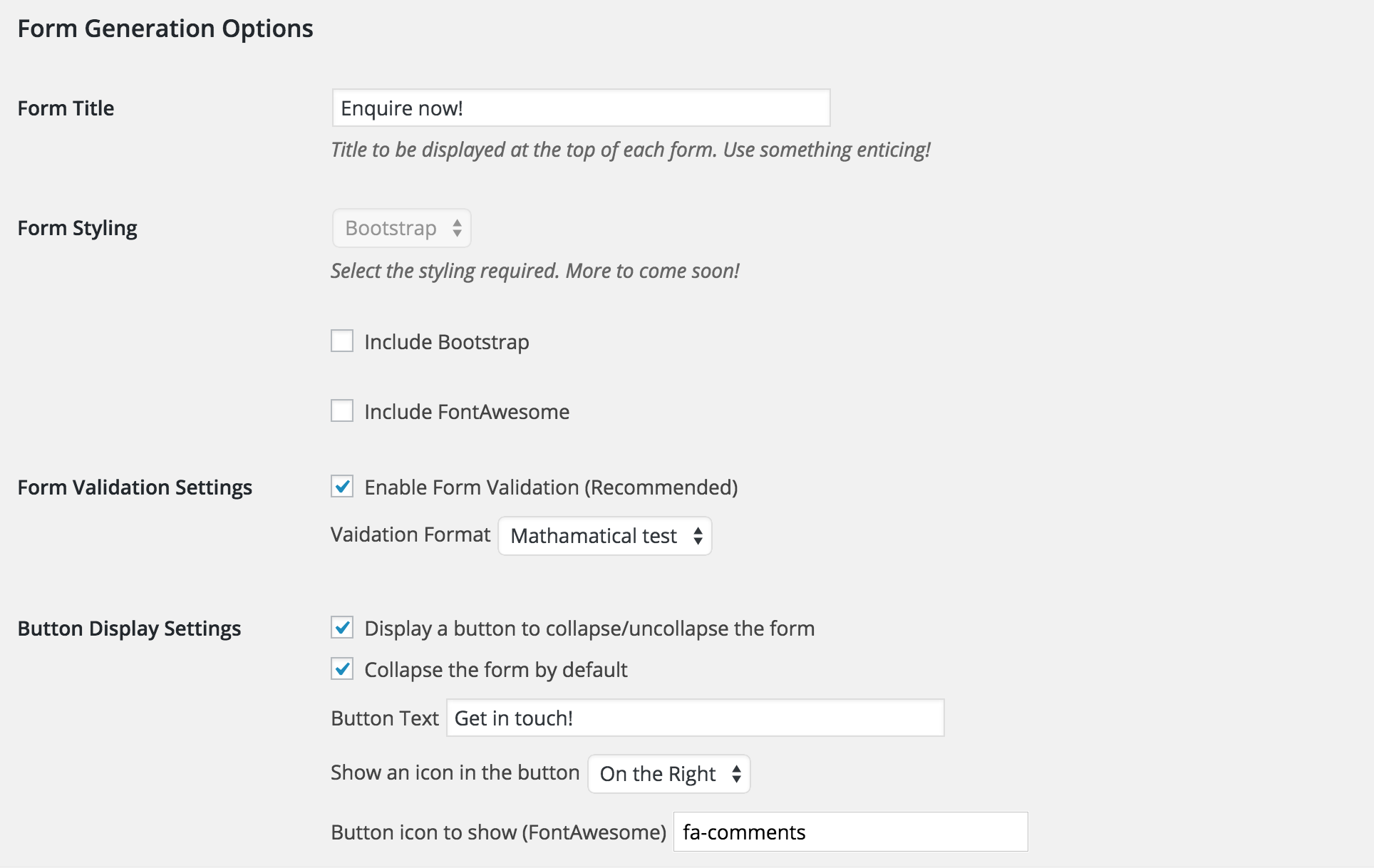The height and width of the screenshot is (868, 1374).
Task: Uncheck Enable Form Validation checkbox
Action: [x=342, y=487]
